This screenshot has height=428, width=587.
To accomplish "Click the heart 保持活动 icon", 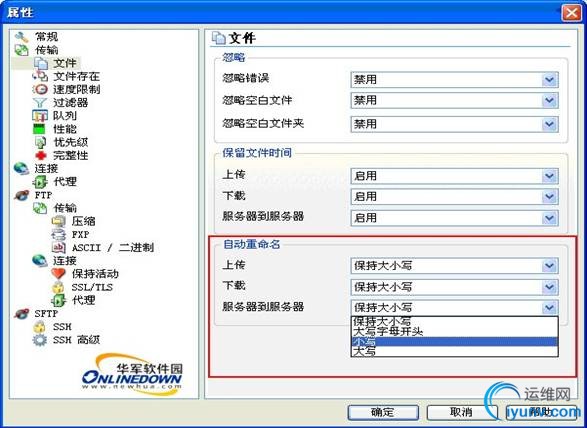I will 58,274.
